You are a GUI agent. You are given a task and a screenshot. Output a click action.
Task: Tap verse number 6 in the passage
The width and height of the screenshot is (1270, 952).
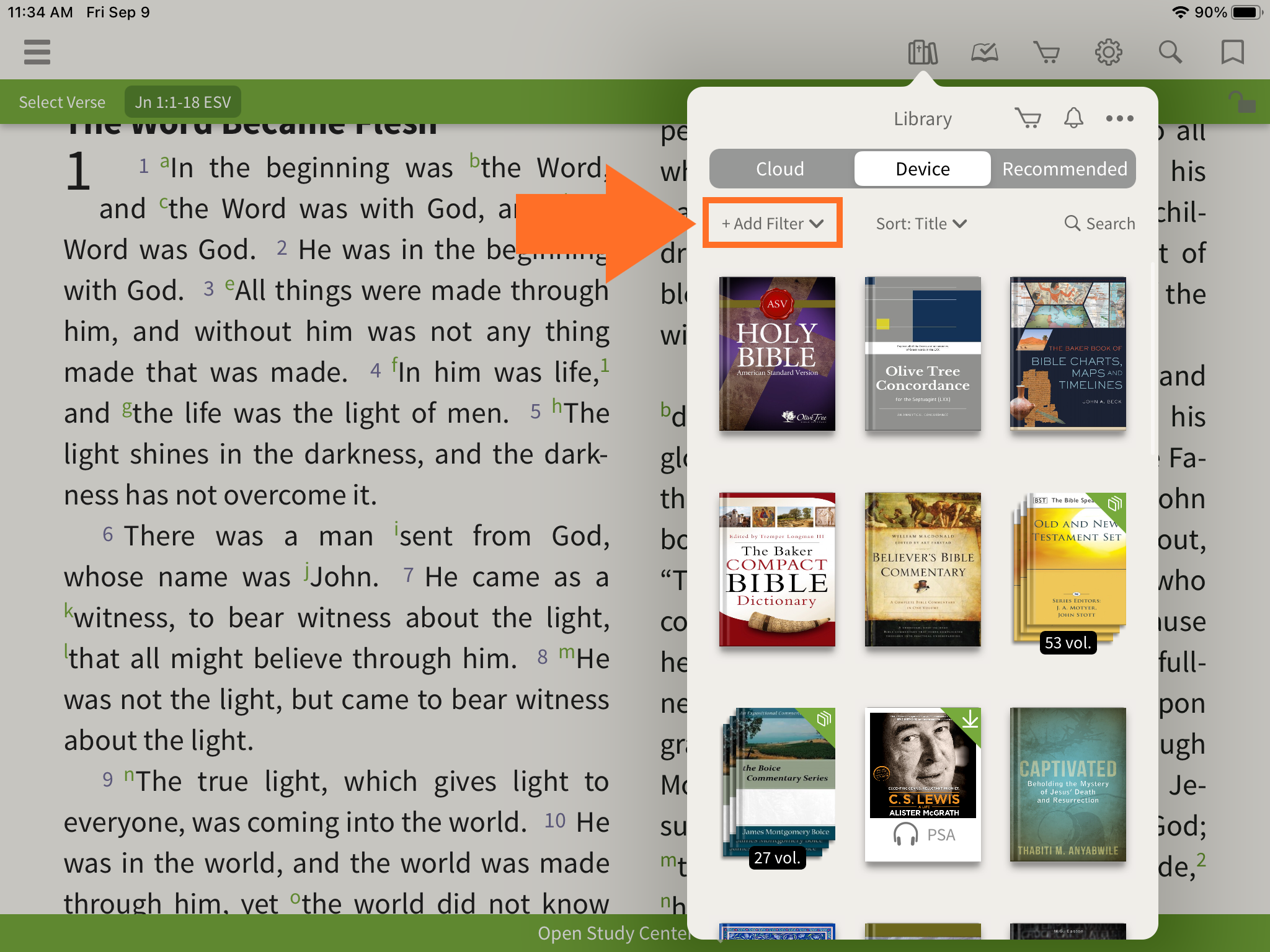tap(108, 534)
